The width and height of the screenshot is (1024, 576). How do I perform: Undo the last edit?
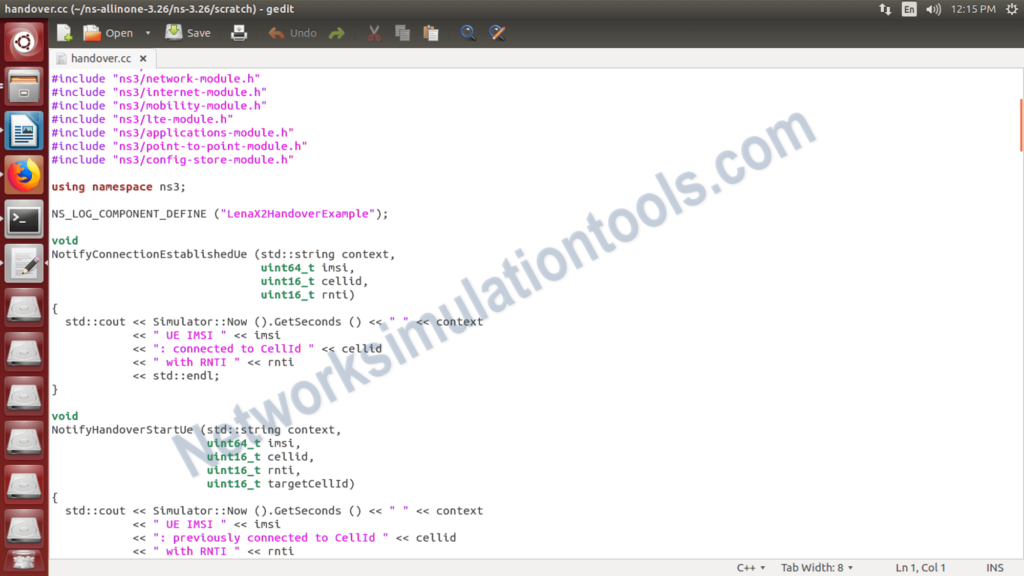coord(292,32)
